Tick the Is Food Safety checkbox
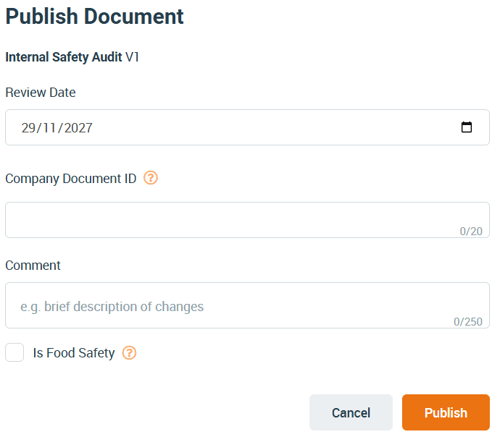The width and height of the screenshot is (500, 437). [15, 352]
